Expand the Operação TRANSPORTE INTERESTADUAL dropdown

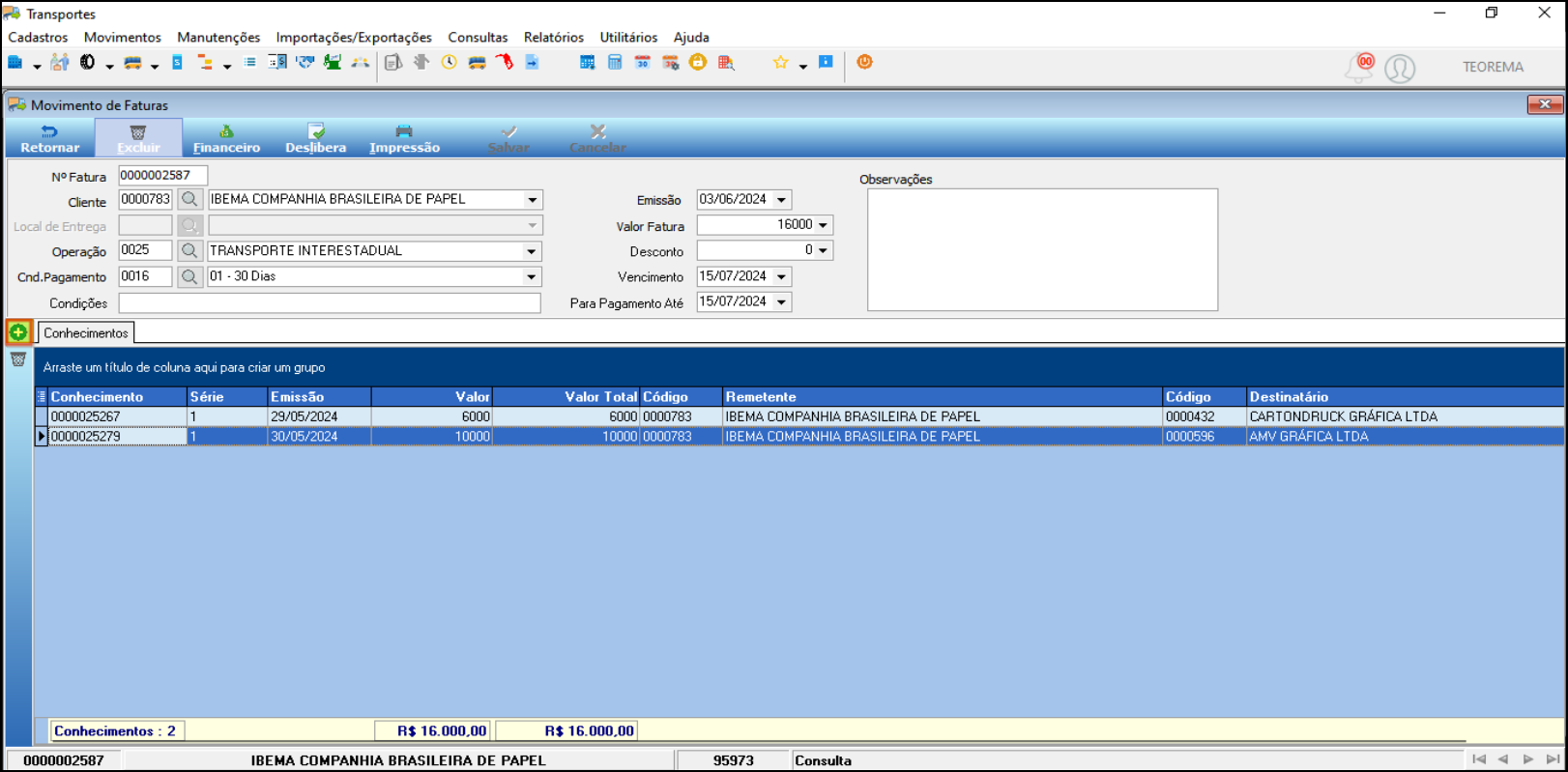(531, 250)
